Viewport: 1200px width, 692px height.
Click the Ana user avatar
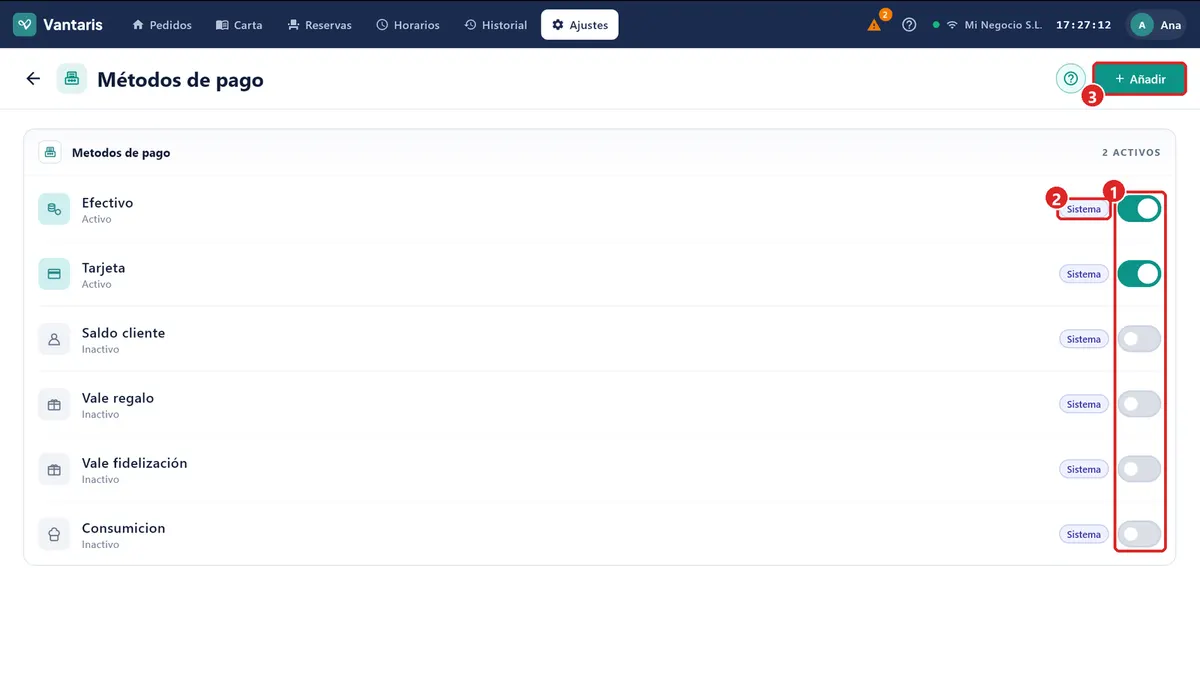[x=1142, y=25]
